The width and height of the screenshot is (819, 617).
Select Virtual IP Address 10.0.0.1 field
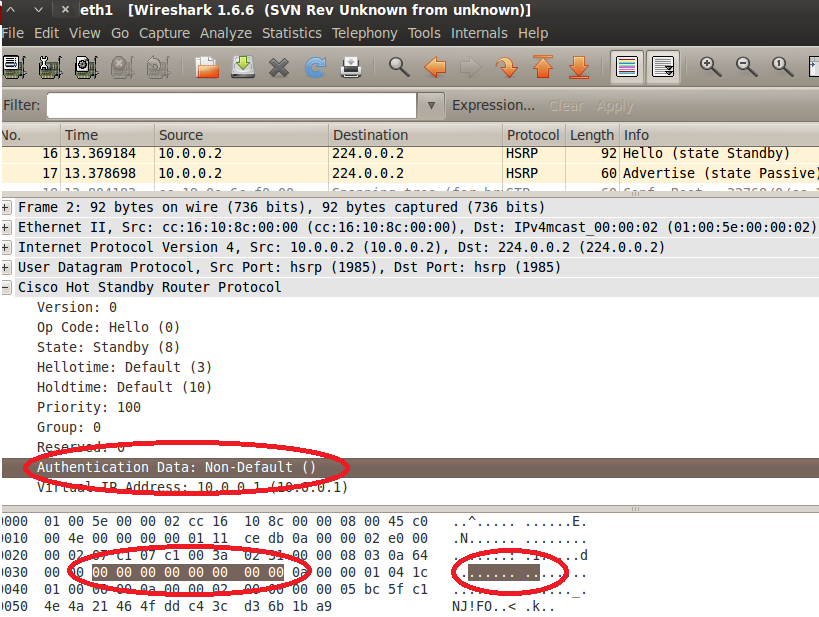pos(192,487)
